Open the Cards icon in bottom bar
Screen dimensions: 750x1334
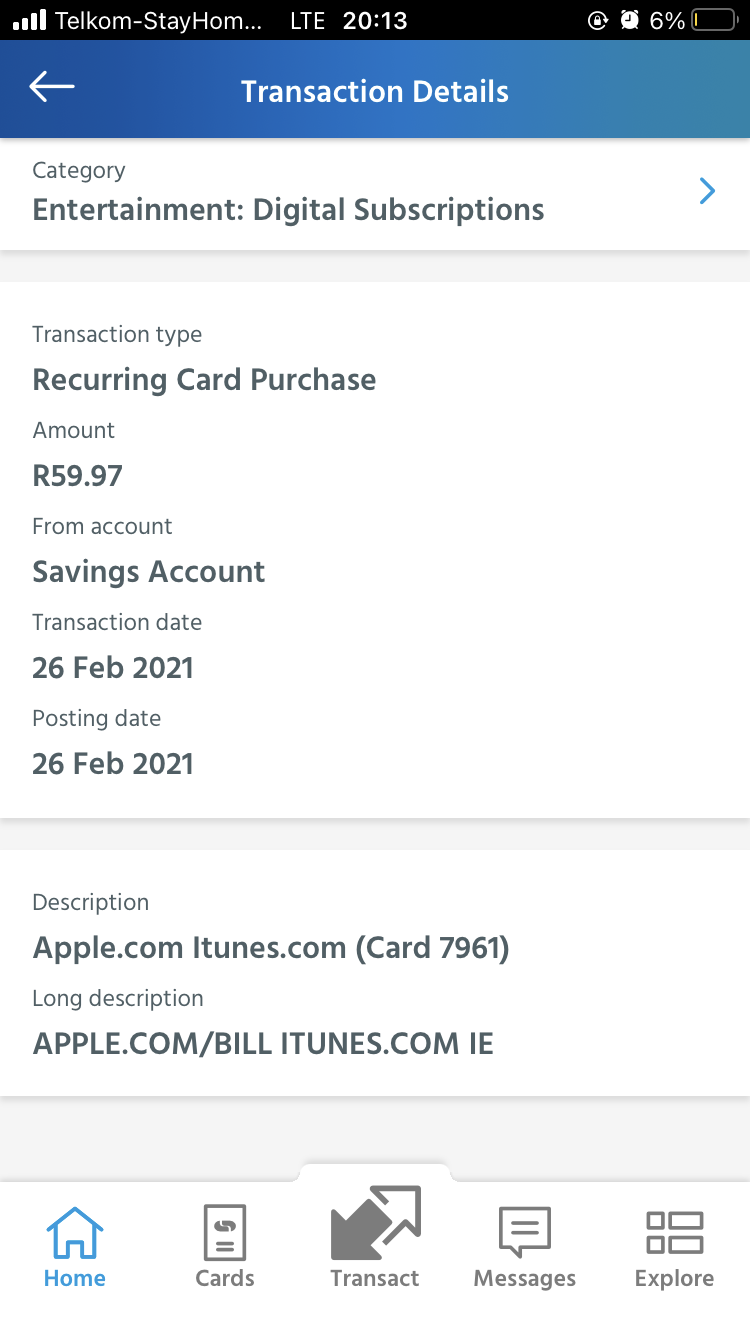tap(225, 1232)
